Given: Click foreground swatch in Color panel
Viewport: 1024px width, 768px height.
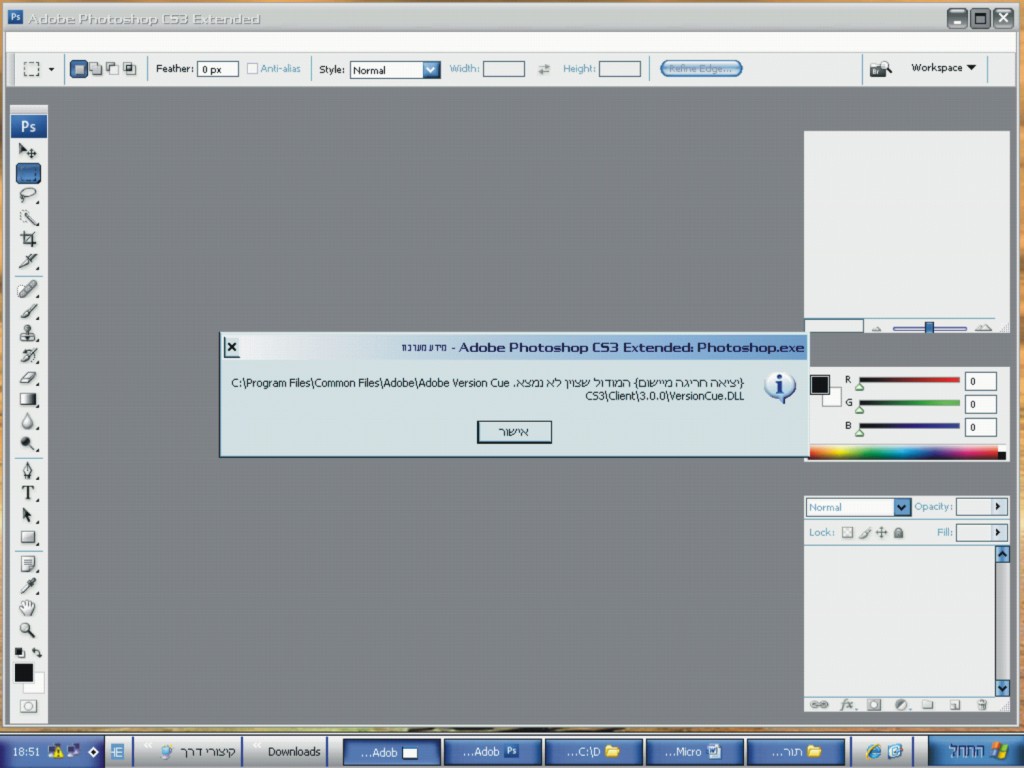Looking at the screenshot, I should 820,384.
